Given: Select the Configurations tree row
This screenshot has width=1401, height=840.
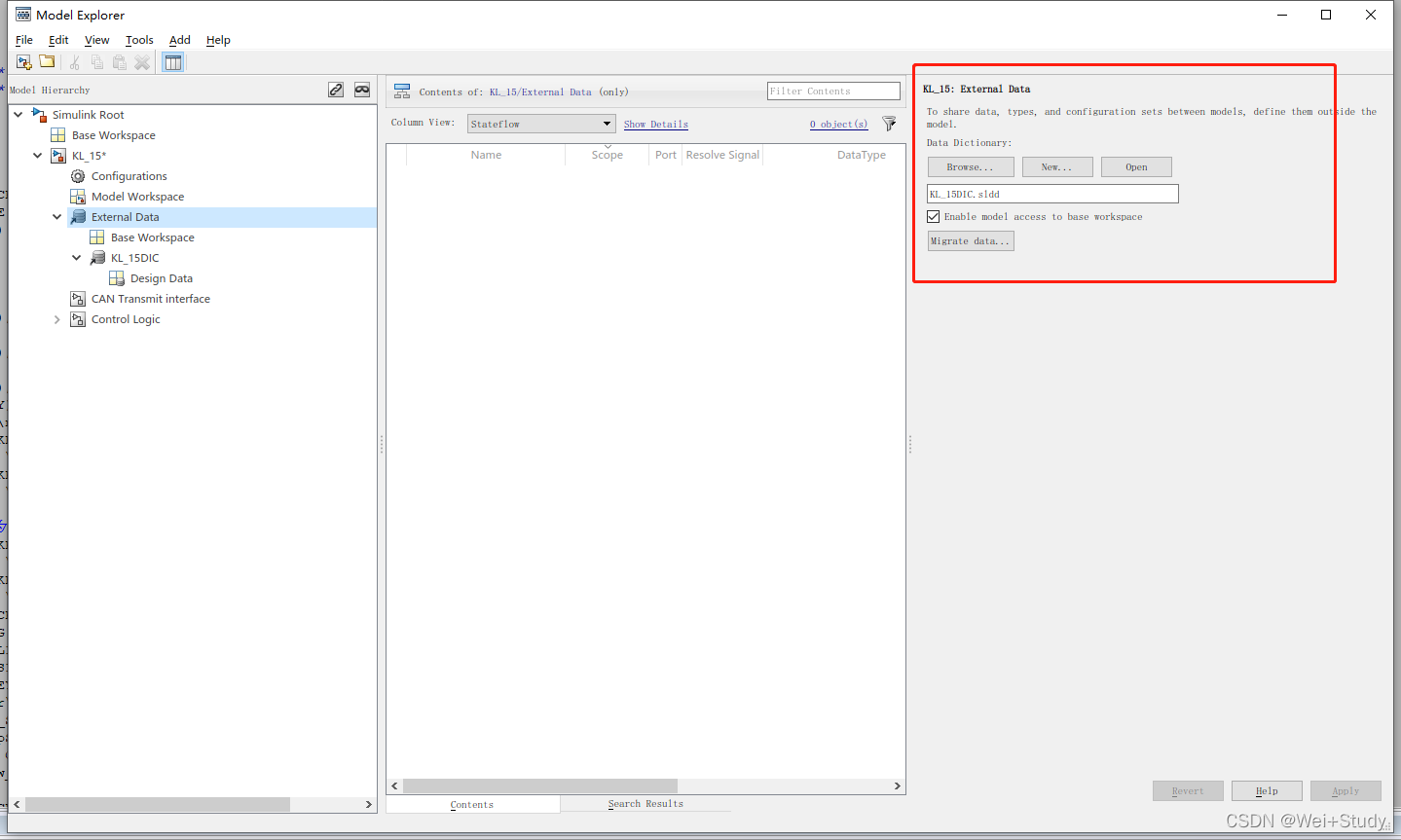Looking at the screenshot, I should [x=129, y=176].
